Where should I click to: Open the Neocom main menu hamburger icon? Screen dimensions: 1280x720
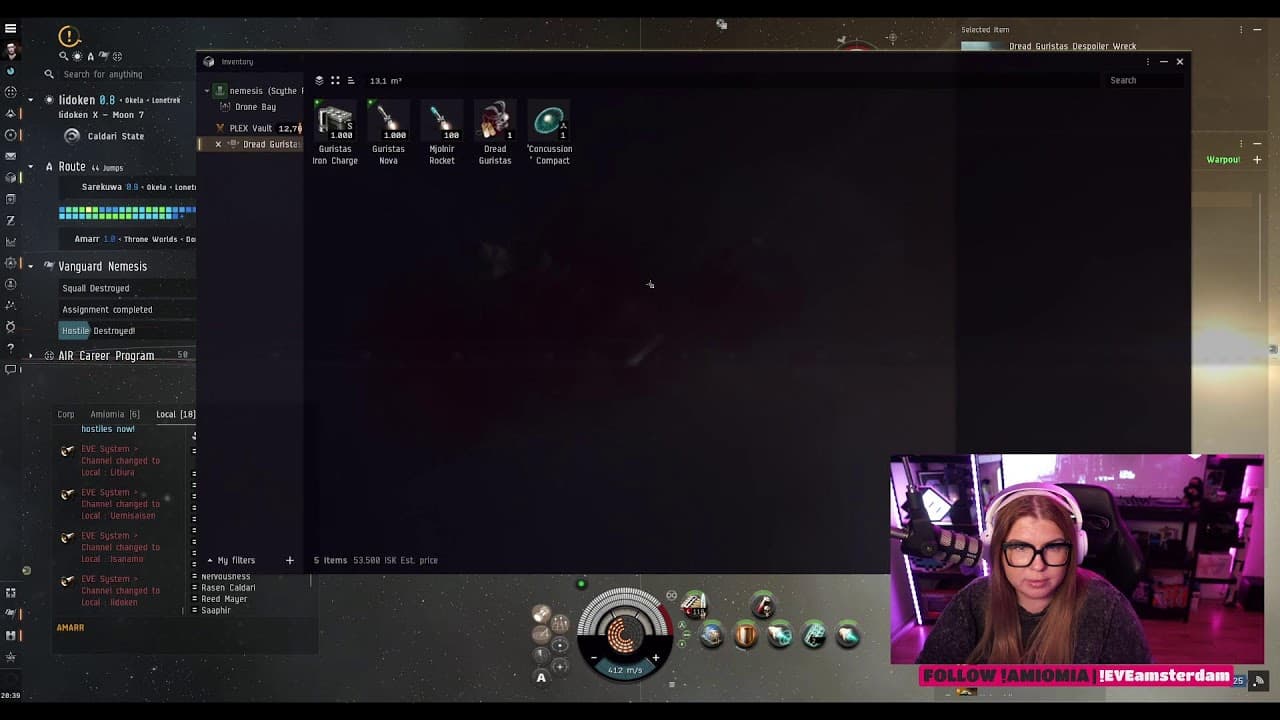11,28
